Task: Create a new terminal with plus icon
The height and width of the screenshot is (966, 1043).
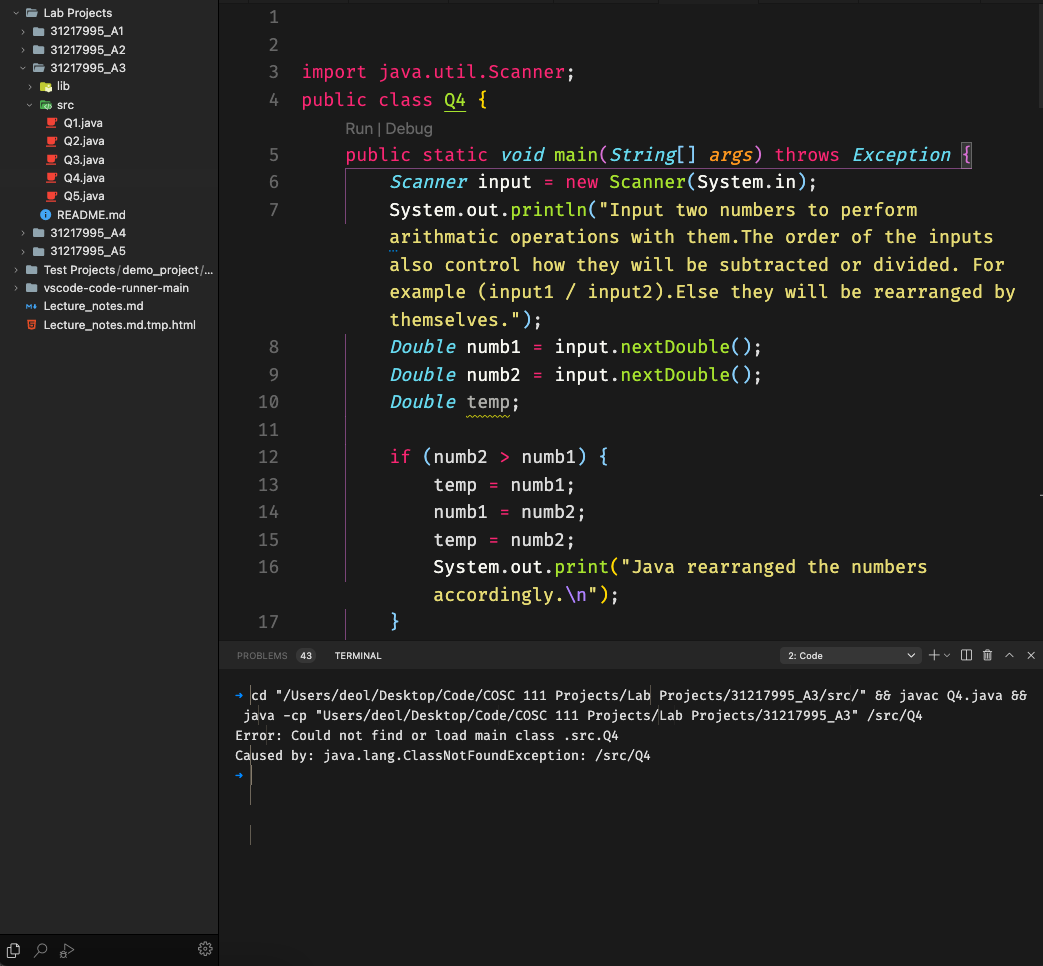Action: click(x=934, y=655)
